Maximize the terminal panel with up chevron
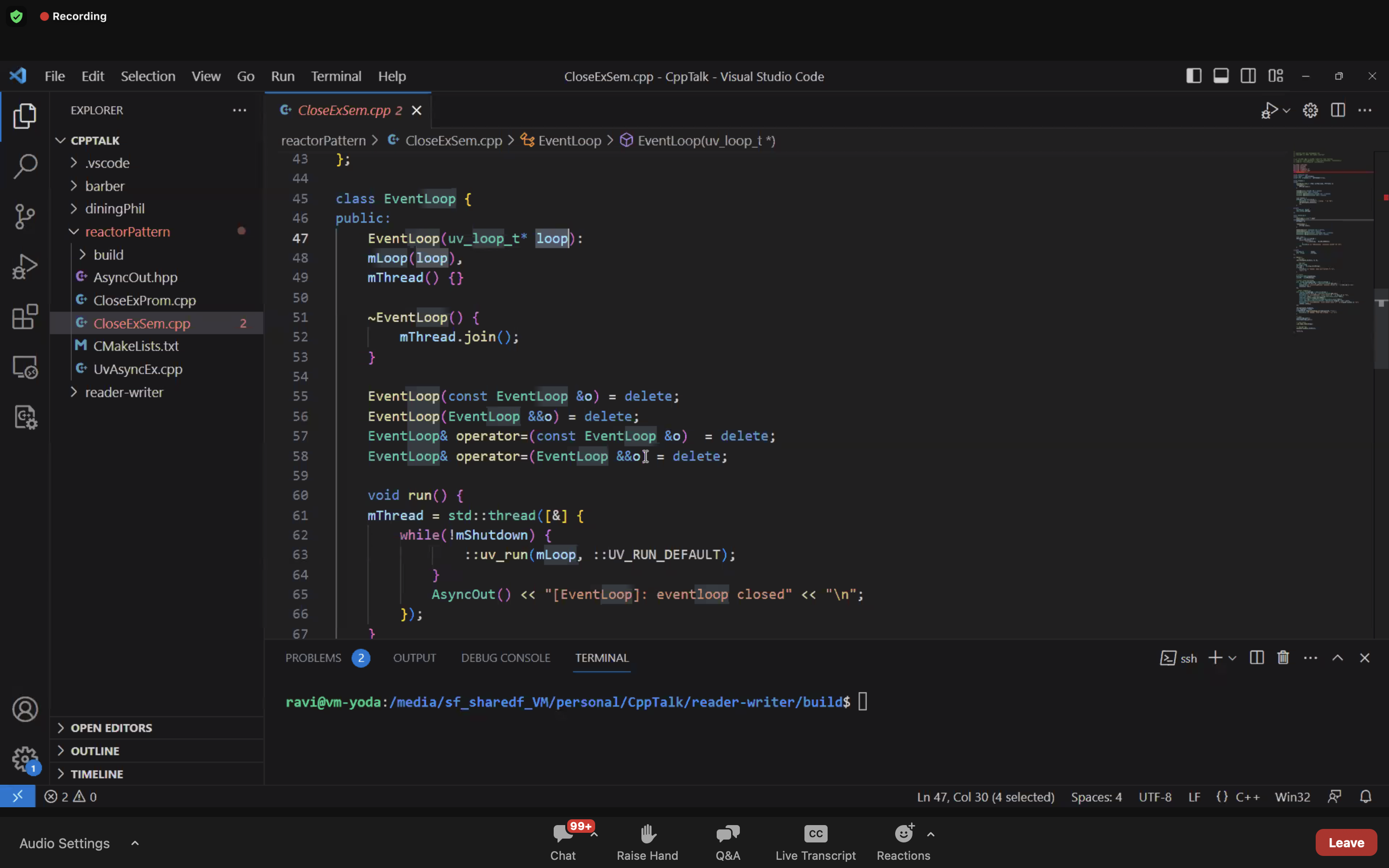Viewport: 1389px width, 868px height. click(x=1337, y=658)
